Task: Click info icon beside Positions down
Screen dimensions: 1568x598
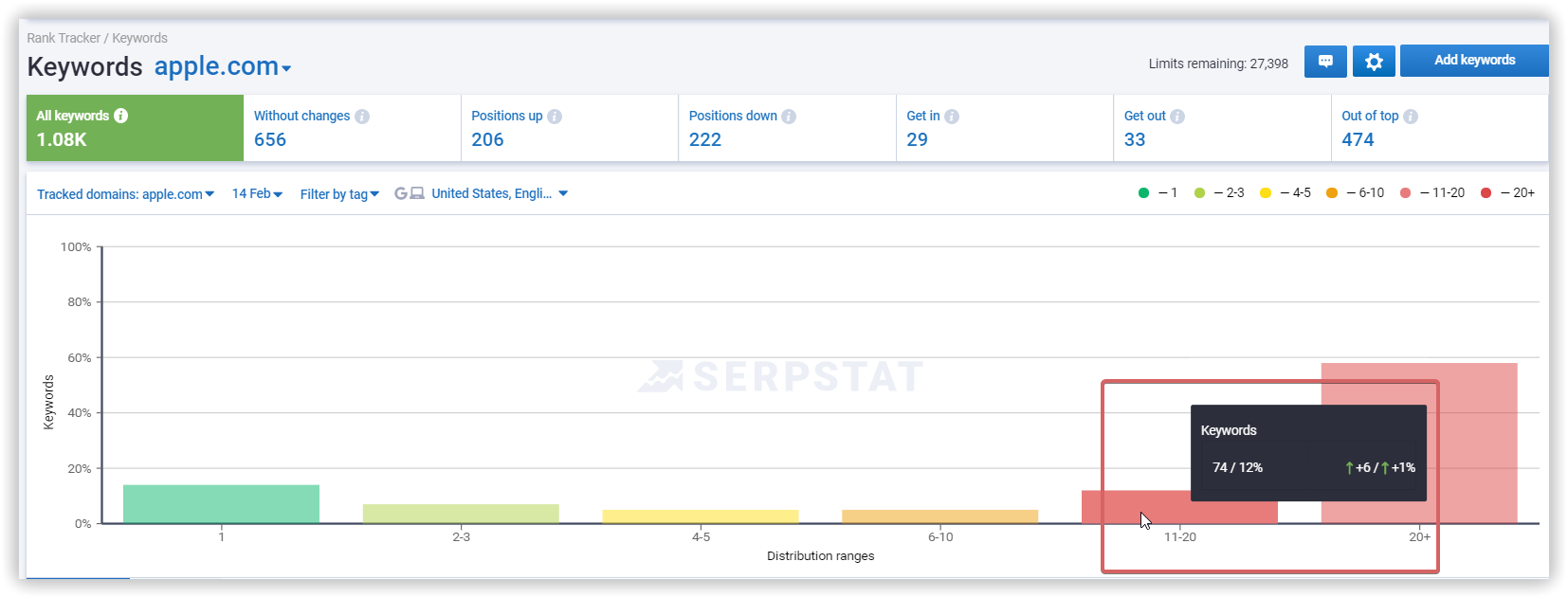Action: pyautogui.click(x=789, y=117)
